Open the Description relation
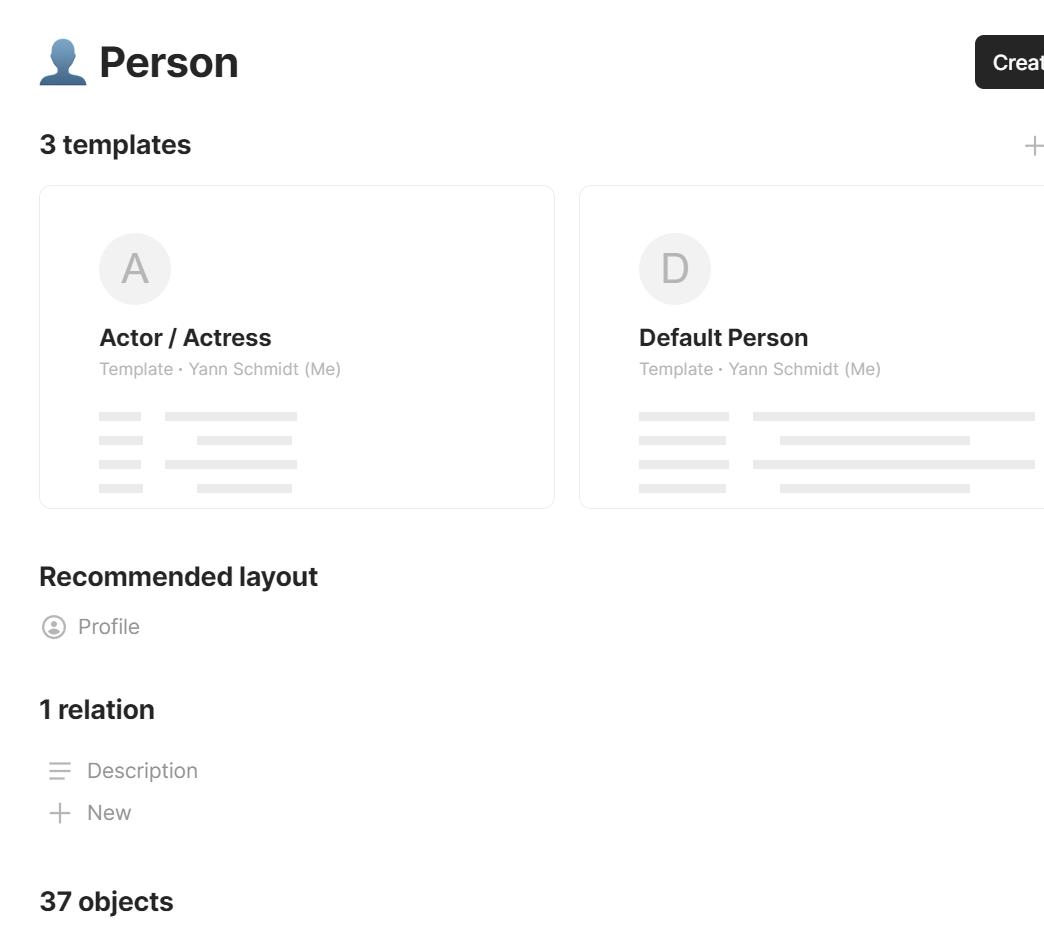Viewport: 1044px width, 941px height. [142, 770]
